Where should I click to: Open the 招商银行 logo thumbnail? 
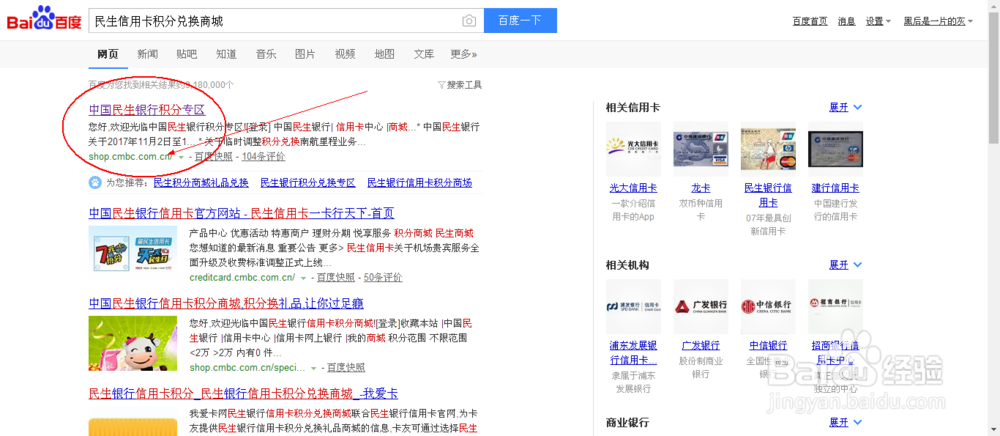pyautogui.click(x=835, y=307)
